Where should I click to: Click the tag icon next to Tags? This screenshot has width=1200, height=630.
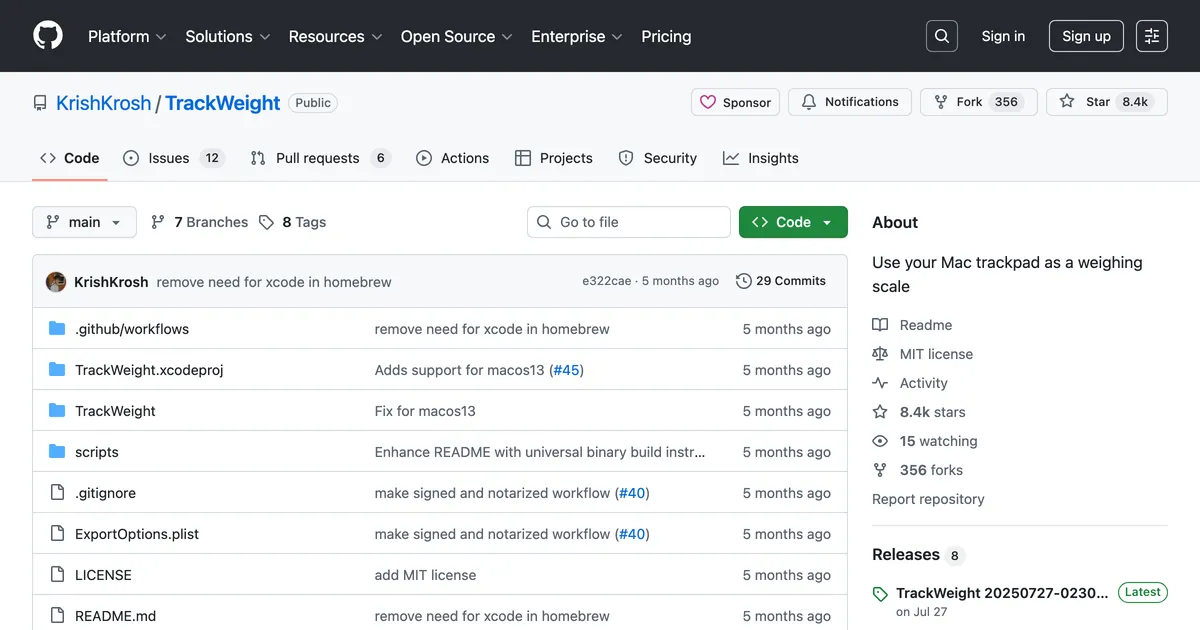pos(266,222)
